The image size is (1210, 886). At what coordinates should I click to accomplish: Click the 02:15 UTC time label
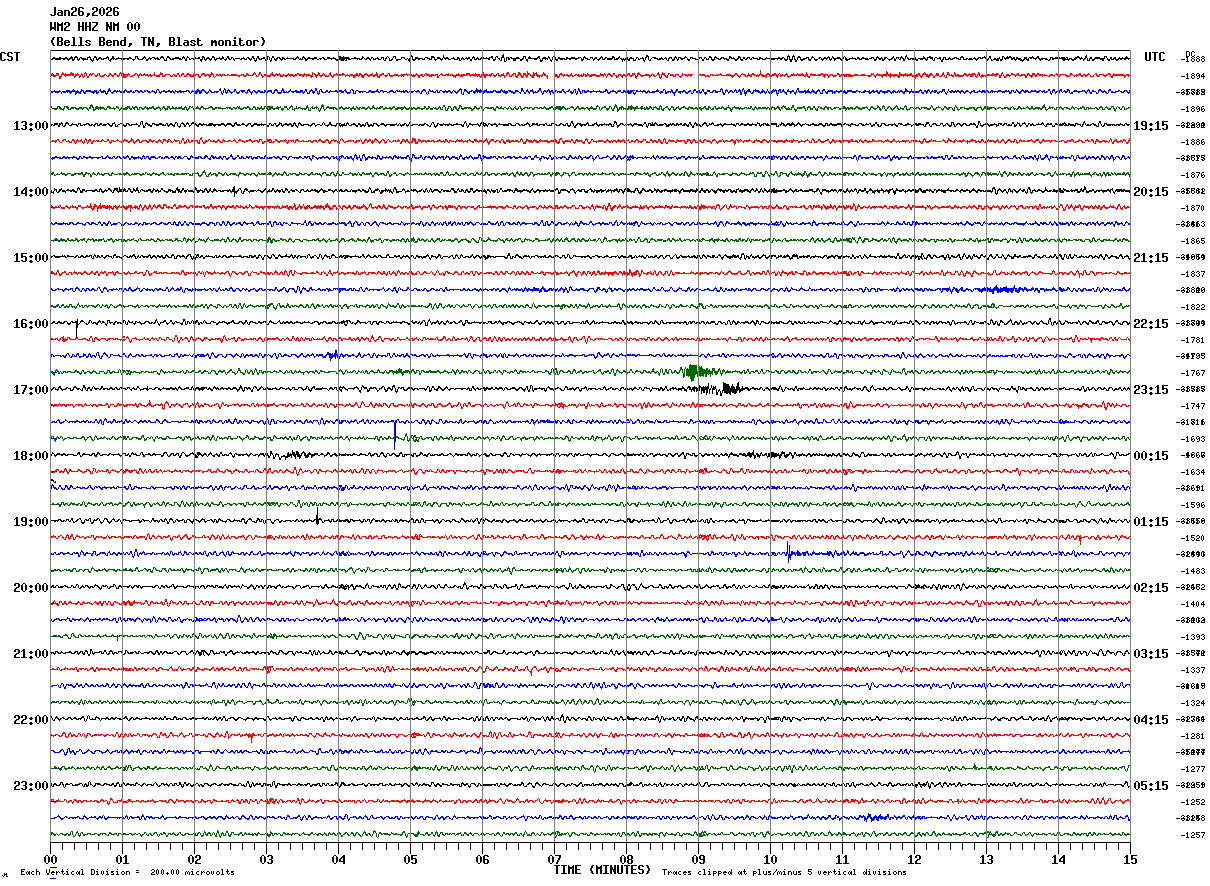[x=1151, y=588]
